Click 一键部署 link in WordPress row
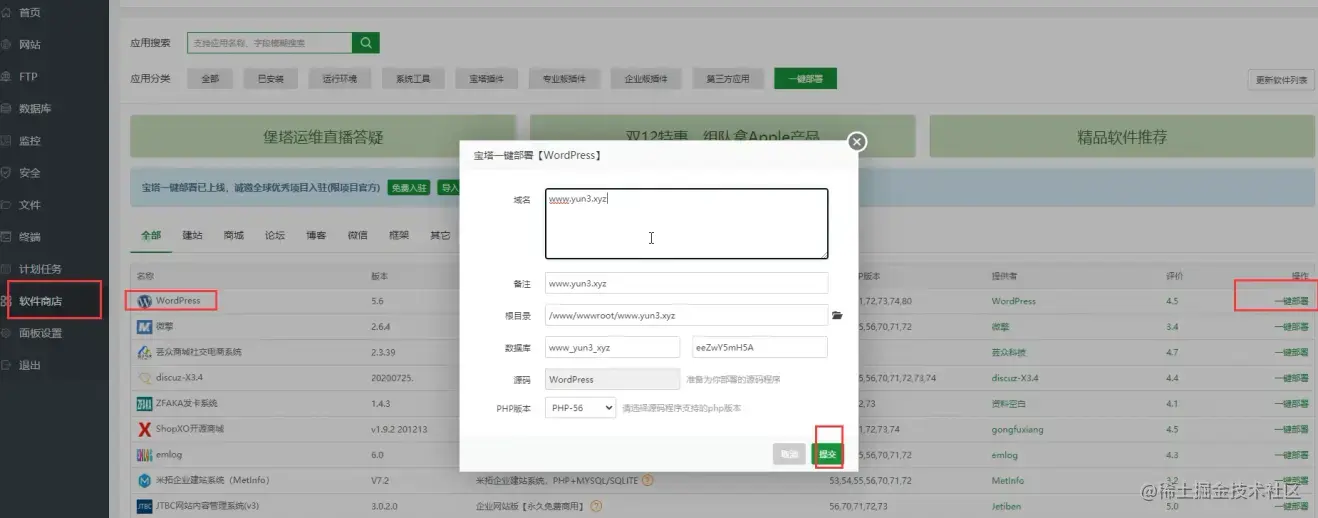The height and width of the screenshot is (518, 1318). tap(1291, 300)
